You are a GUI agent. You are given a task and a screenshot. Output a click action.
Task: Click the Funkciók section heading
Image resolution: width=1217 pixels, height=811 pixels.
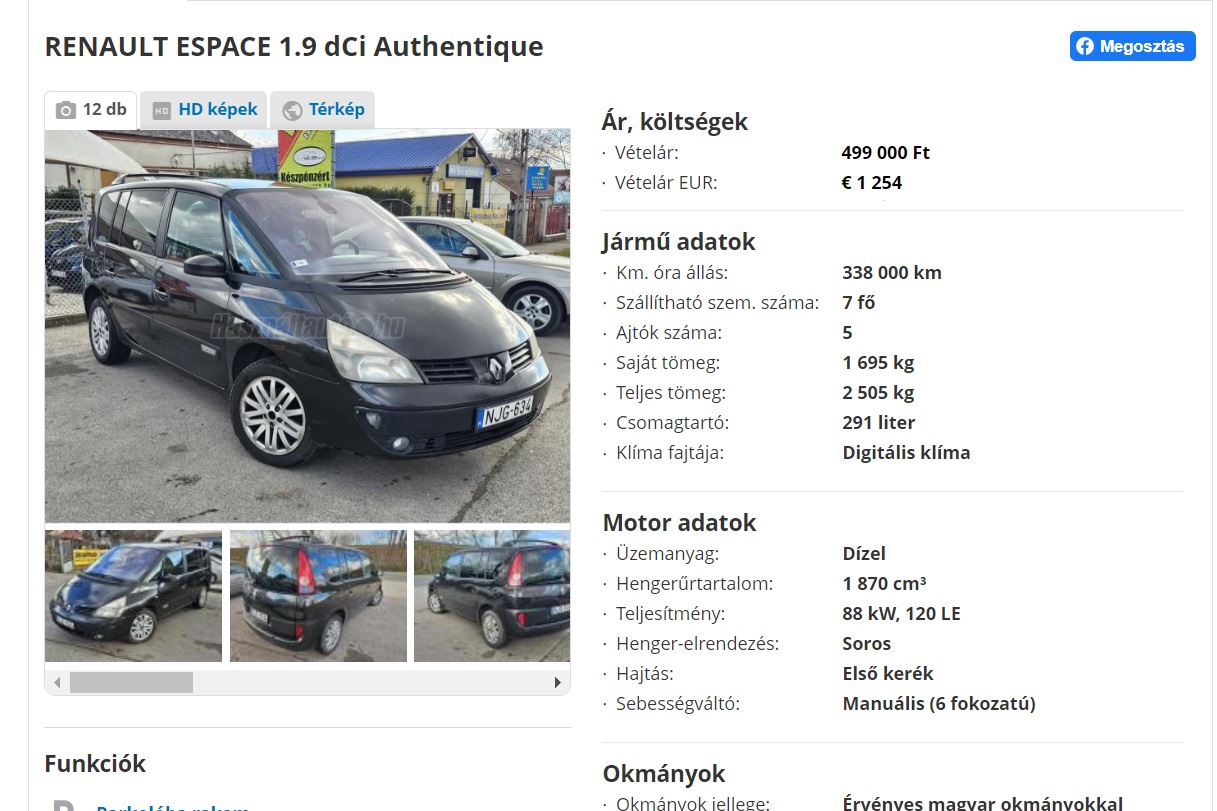pos(95,764)
